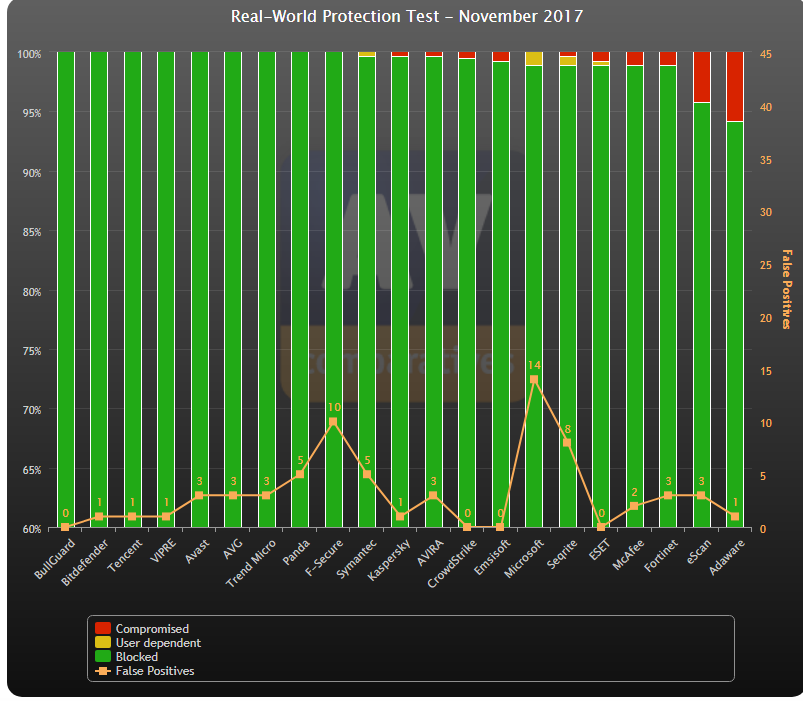Select the Trend Micro axis label
Viewport: 803px width, 701px height.
coord(250,563)
